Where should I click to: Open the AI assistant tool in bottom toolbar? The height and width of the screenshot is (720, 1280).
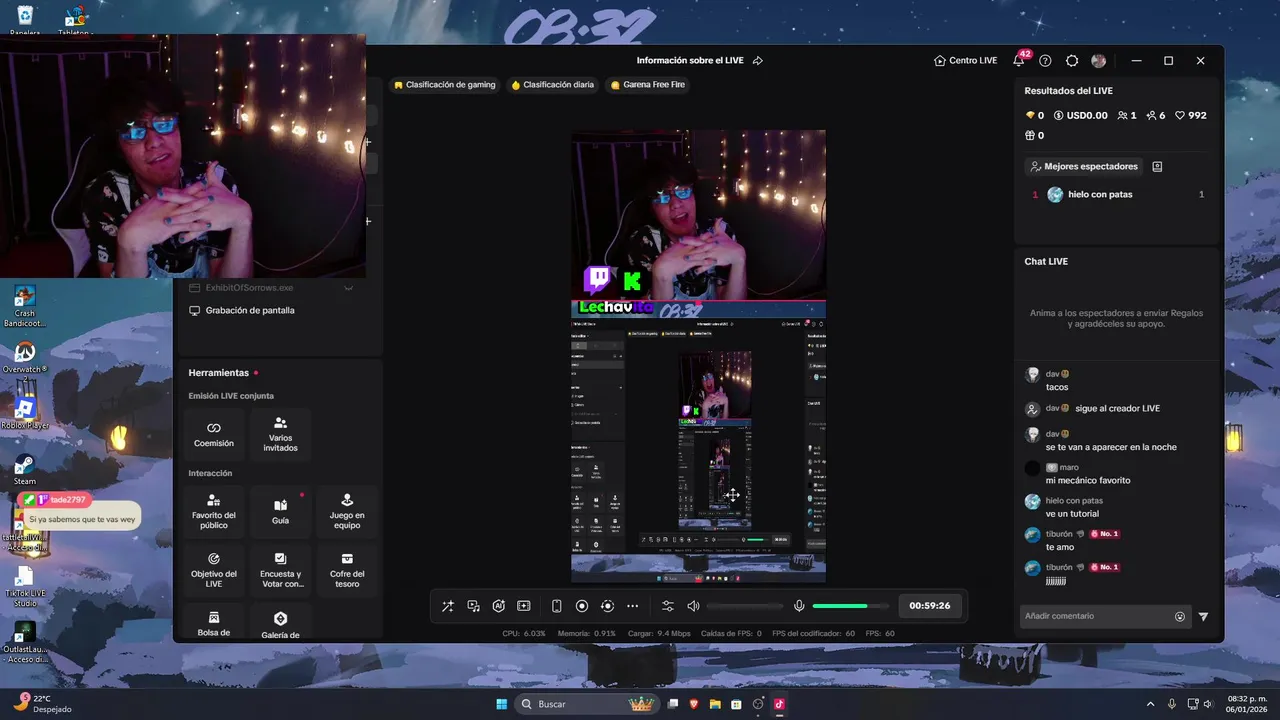pos(498,606)
